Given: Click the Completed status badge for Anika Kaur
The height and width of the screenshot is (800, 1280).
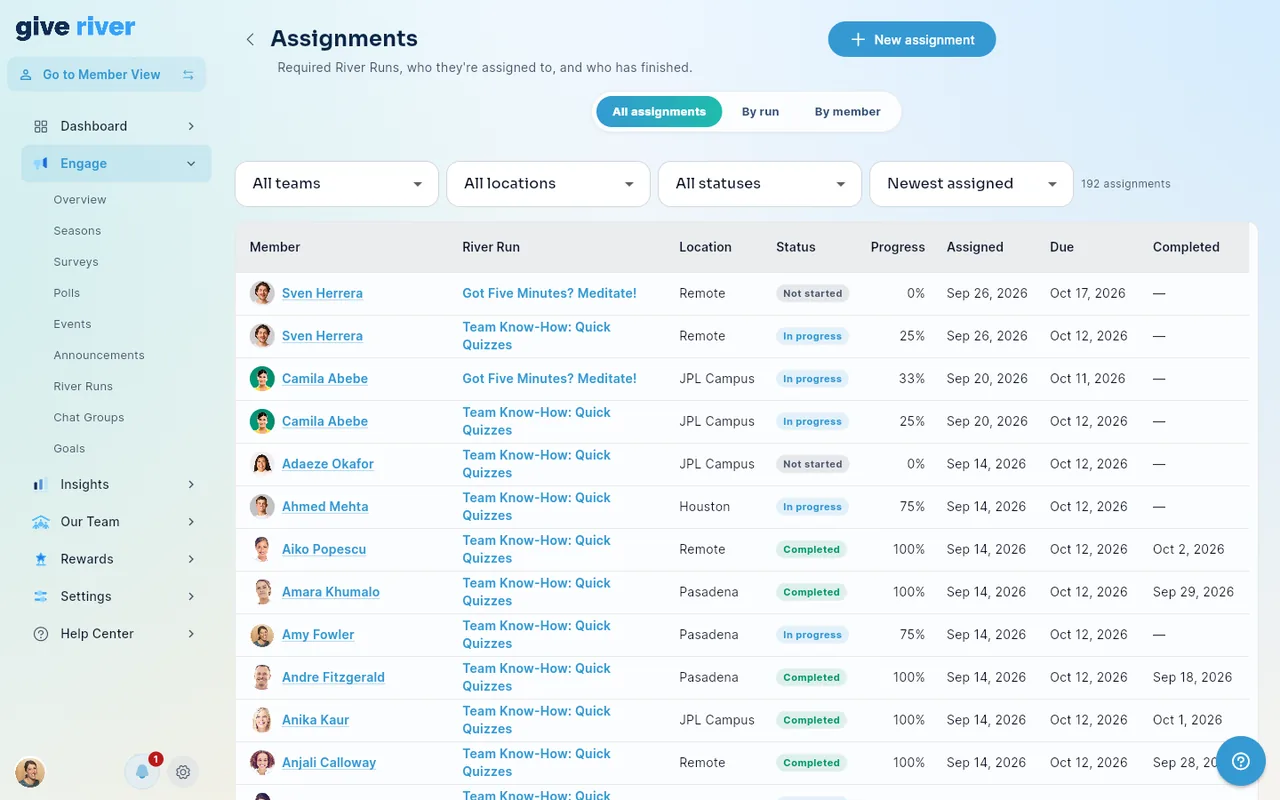Looking at the screenshot, I should pos(811,721).
